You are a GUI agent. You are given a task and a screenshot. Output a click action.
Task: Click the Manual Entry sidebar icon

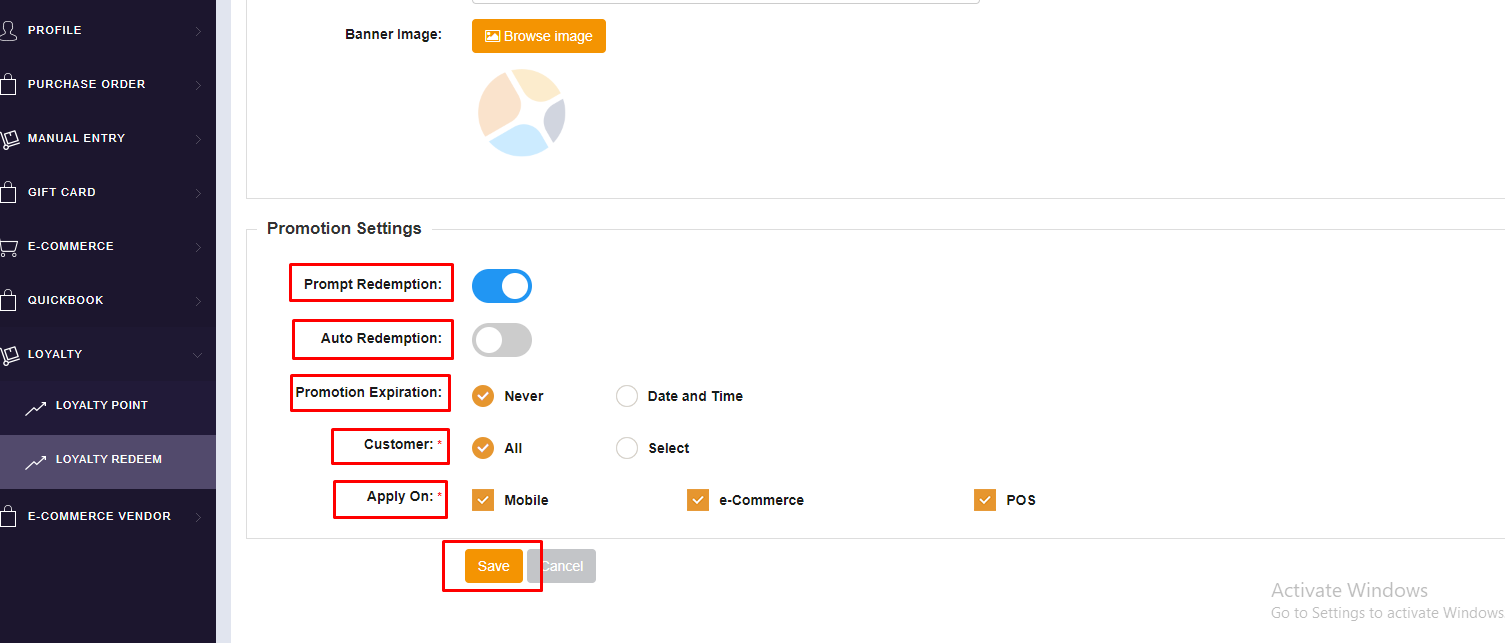point(9,139)
